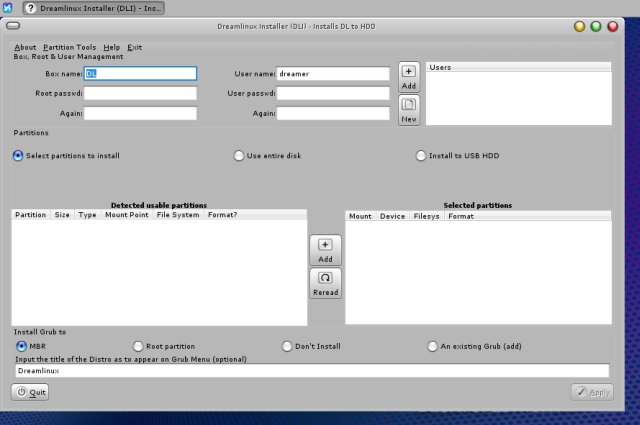640x425 pixels.
Task: Open the Exit menu
Action: click(x=135, y=47)
